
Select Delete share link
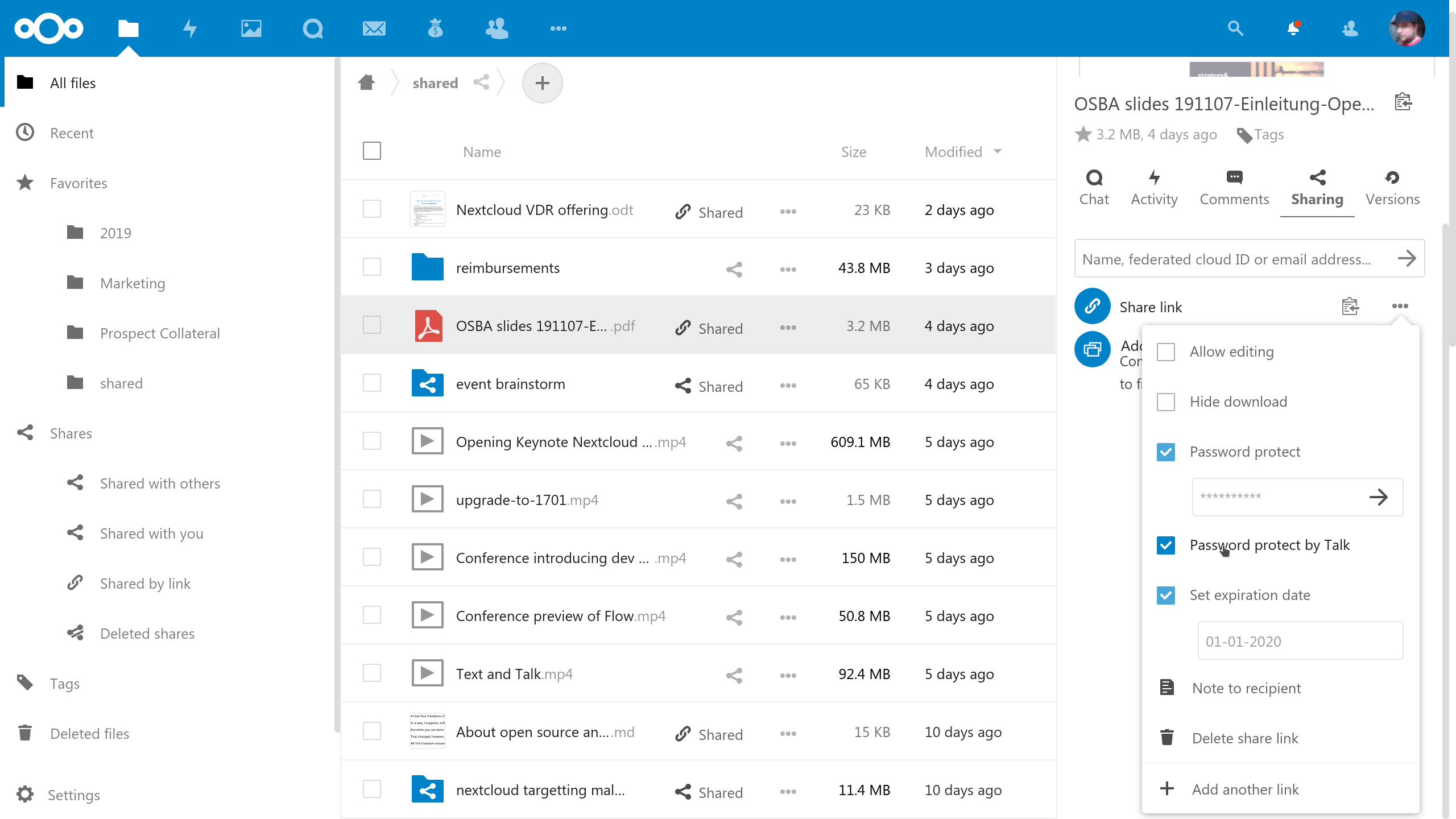tap(1246, 738)
